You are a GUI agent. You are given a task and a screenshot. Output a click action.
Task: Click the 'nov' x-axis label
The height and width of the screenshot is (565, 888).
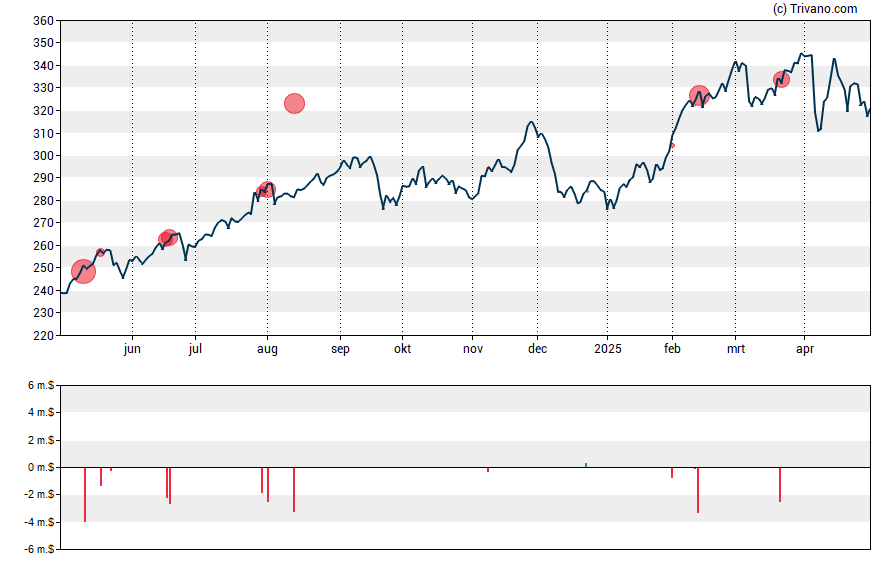(x=473, y=349)
